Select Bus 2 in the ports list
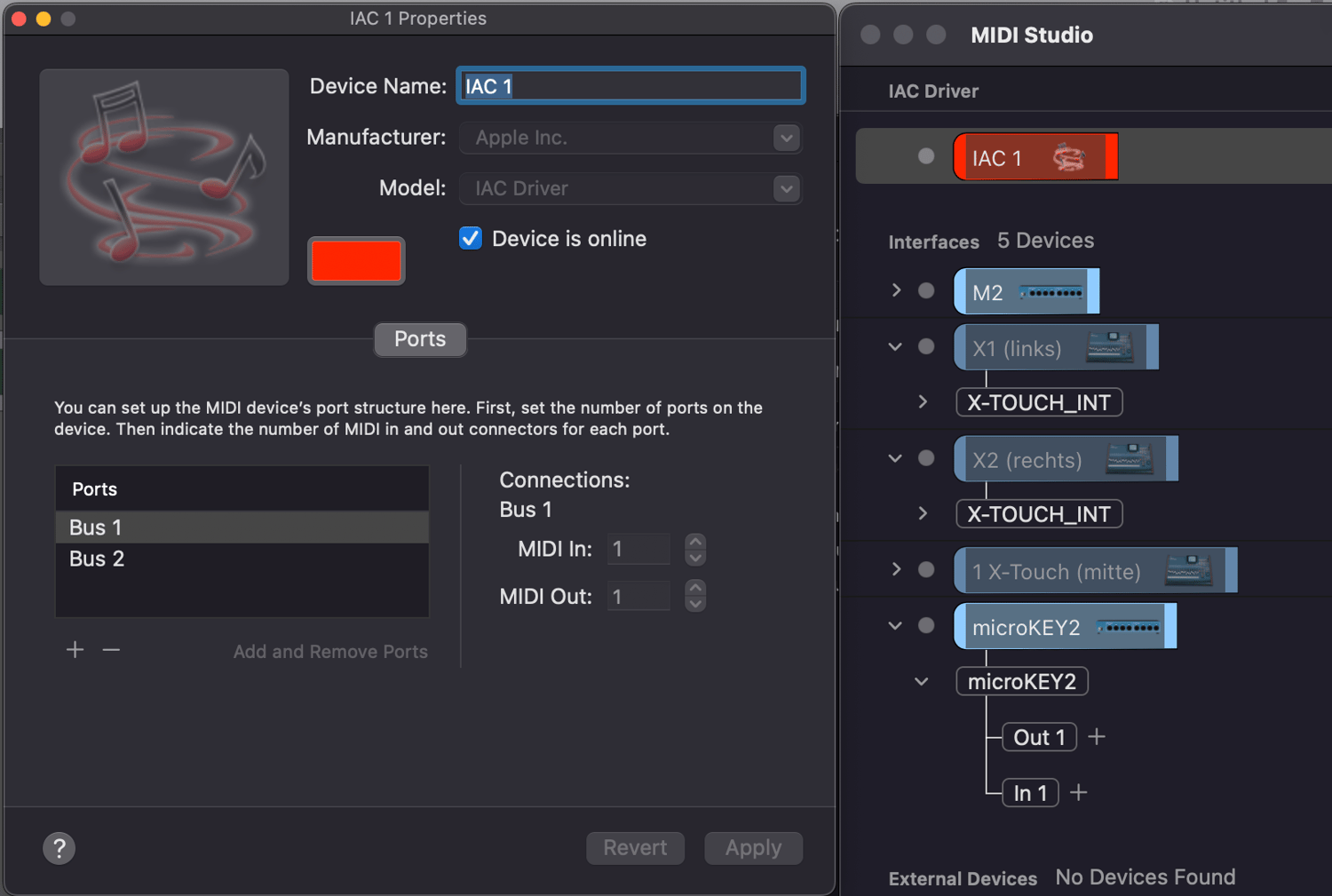Image resolution: width=1332 pixels, height=896 pixels. tap(242, 559)
